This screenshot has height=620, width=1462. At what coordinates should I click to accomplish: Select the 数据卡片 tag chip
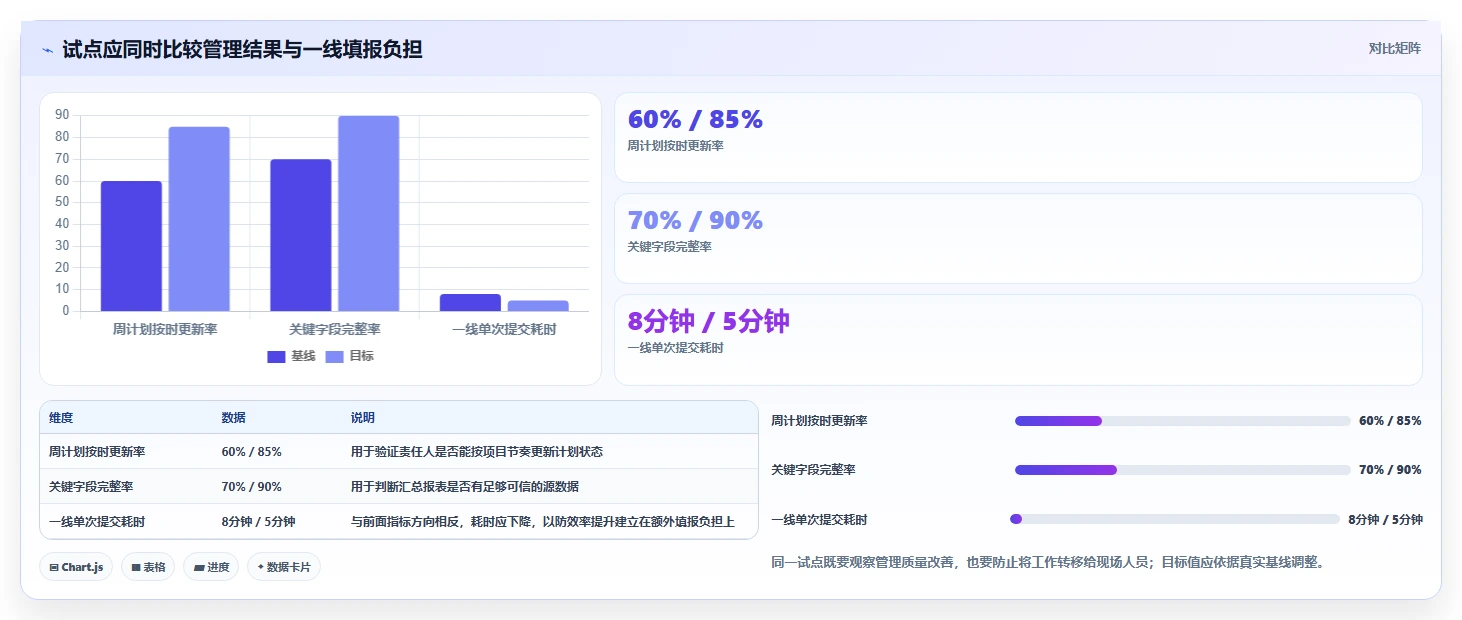pyautogui.click(x=284, y=567)
